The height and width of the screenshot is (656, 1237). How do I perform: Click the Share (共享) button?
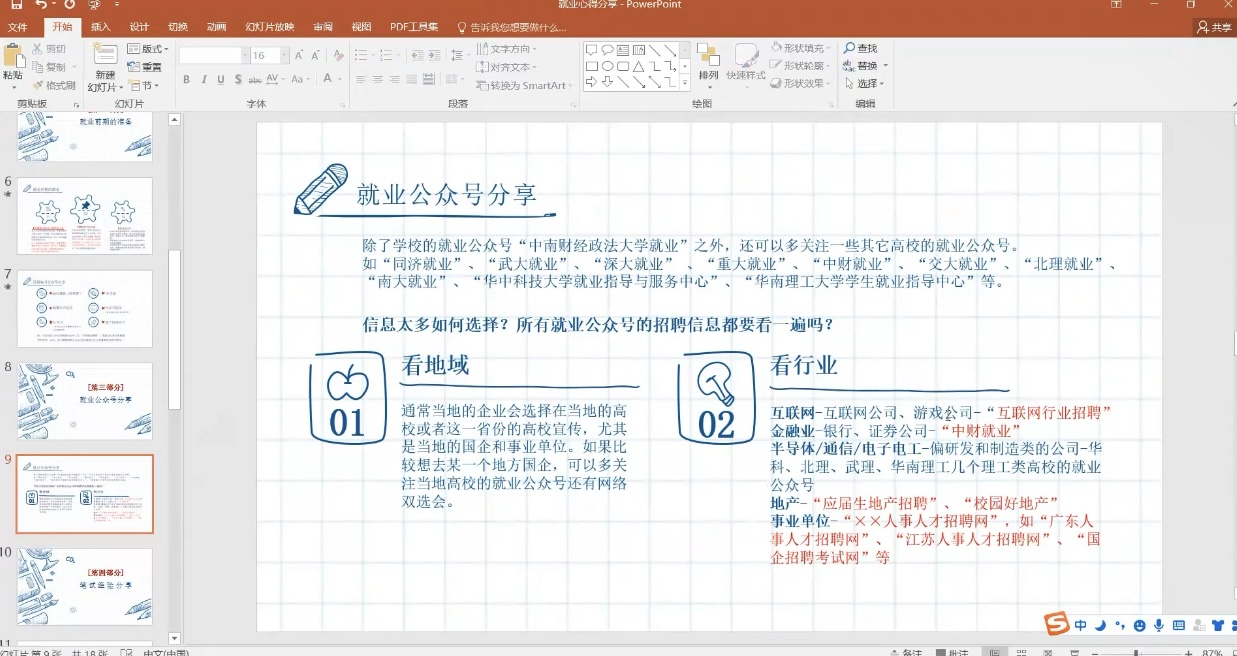1213,27
